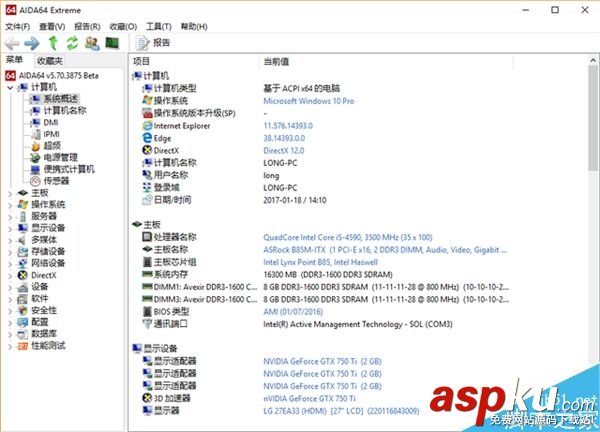The width and height of the screenshot is (600, 432).
Task: Select 便携式计算机 icon in tree
Action: pos(36,170)
